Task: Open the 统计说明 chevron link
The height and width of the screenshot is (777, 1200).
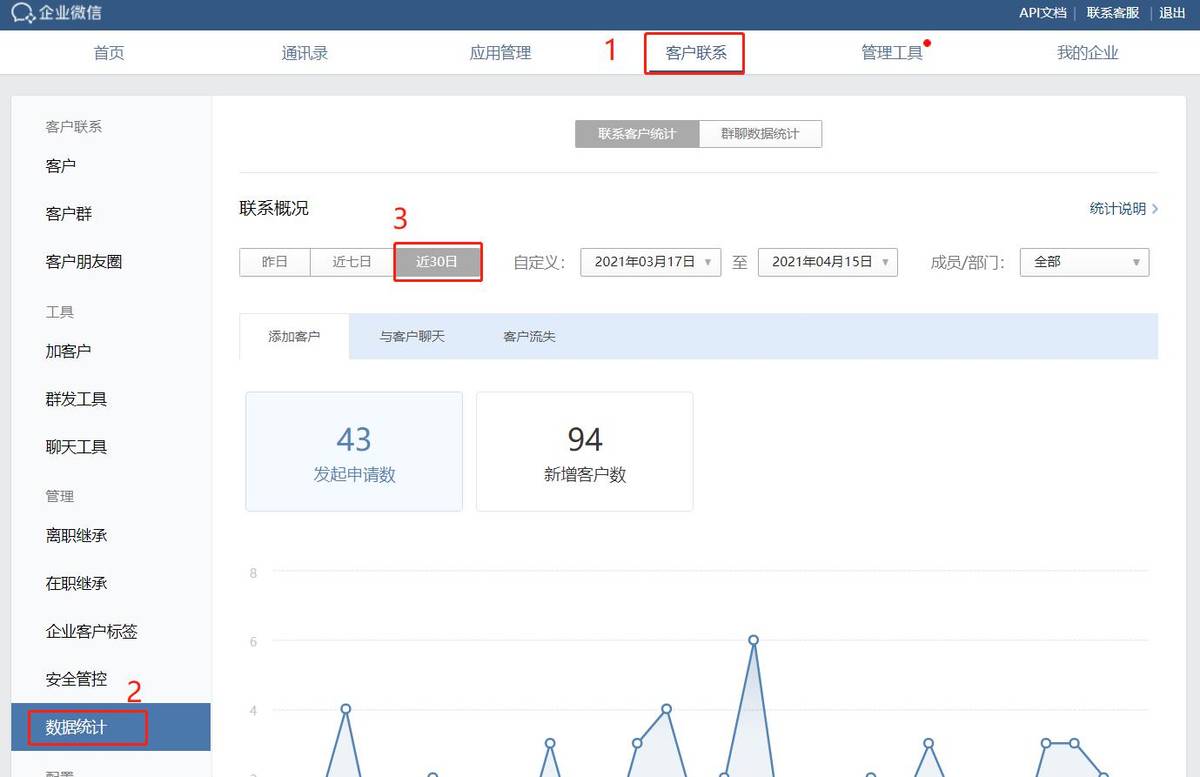Action: (1124, 209)
